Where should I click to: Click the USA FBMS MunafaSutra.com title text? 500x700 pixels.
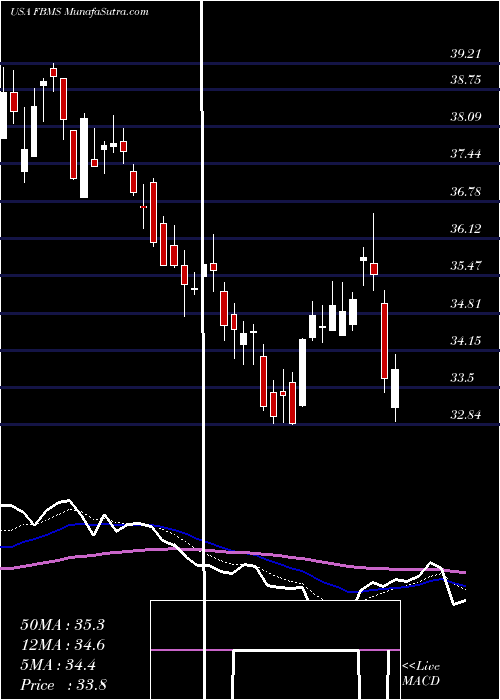point(79,12)
